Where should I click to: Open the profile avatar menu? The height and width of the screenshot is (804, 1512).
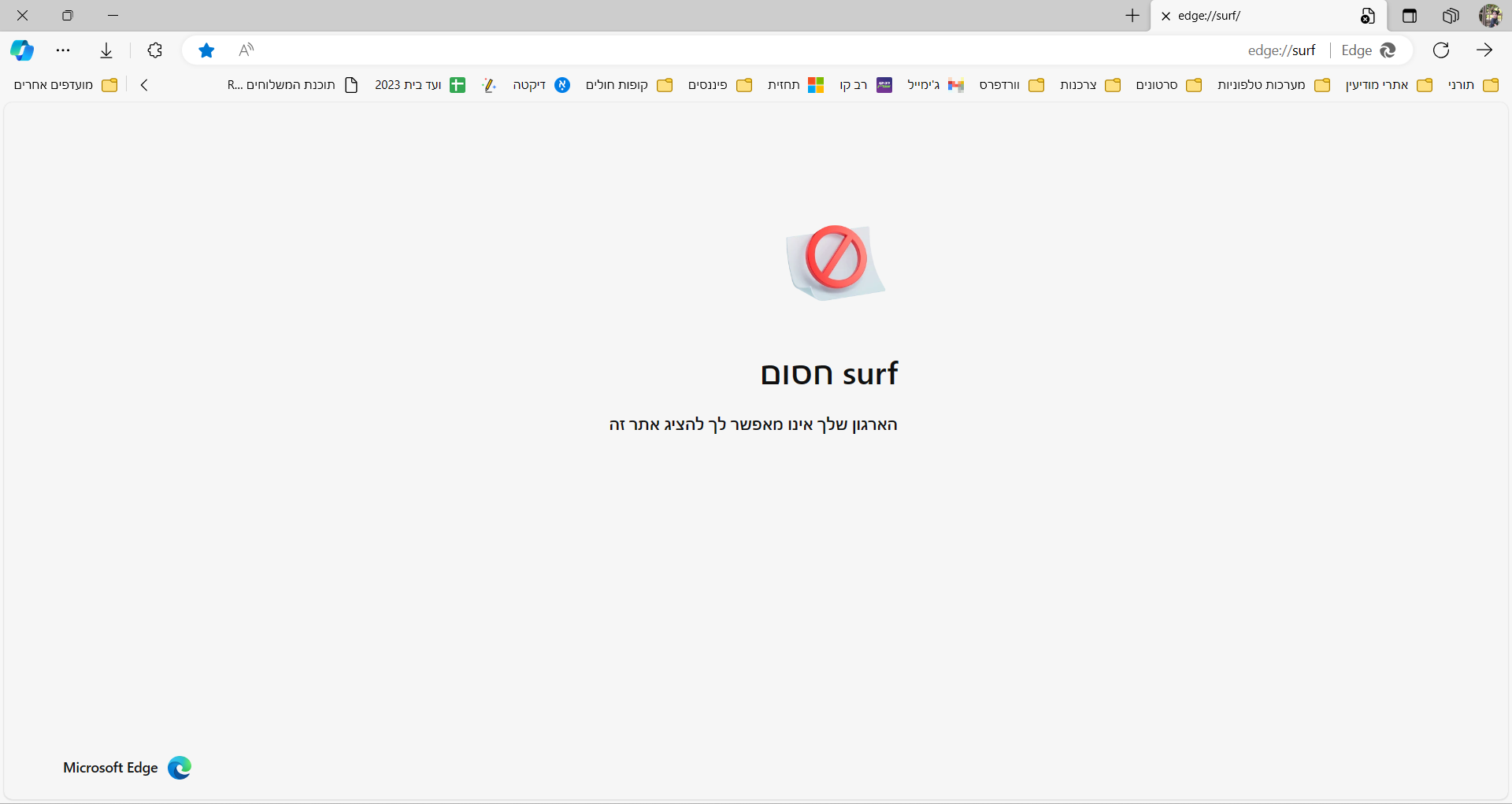point(1490,16)
